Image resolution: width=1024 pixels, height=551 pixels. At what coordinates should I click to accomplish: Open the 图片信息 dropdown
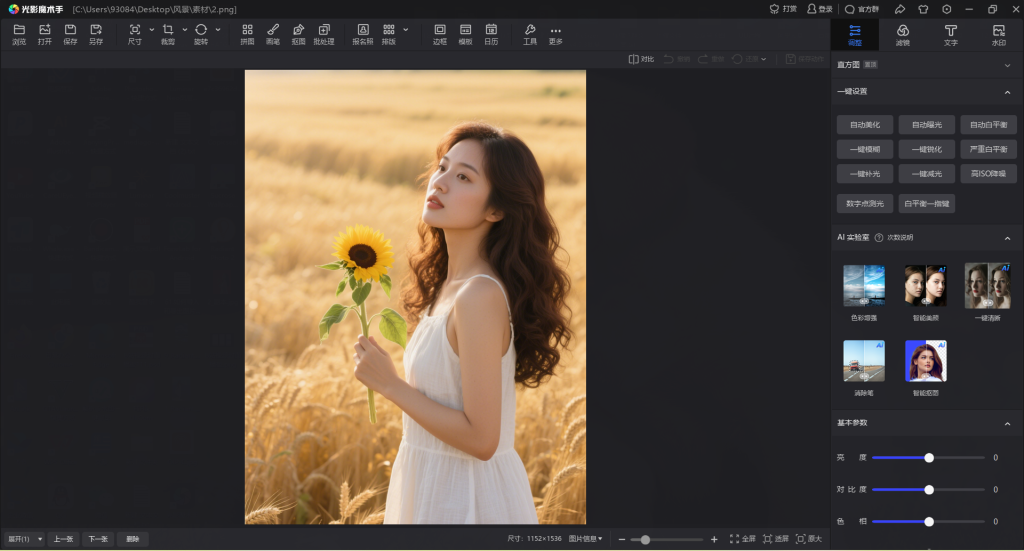coord(586,539)
